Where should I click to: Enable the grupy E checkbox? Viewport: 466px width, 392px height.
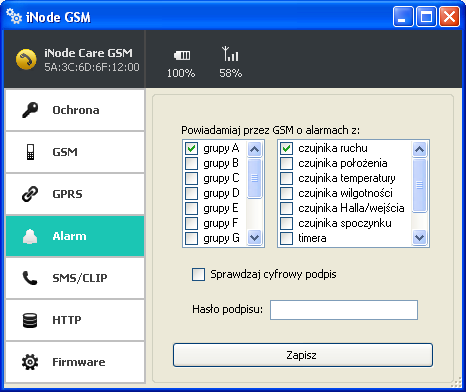pyautogui.click(x=191, y=208)
